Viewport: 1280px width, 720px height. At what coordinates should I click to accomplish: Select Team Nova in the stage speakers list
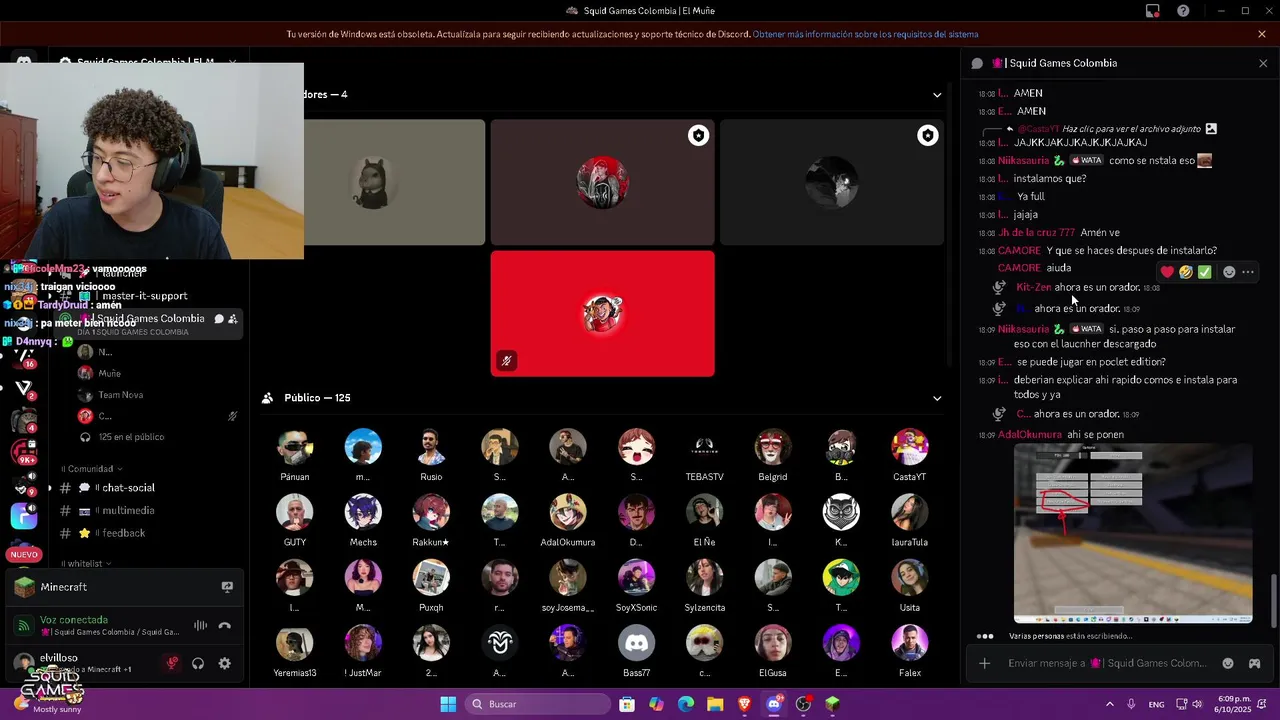tap(121, 395)
